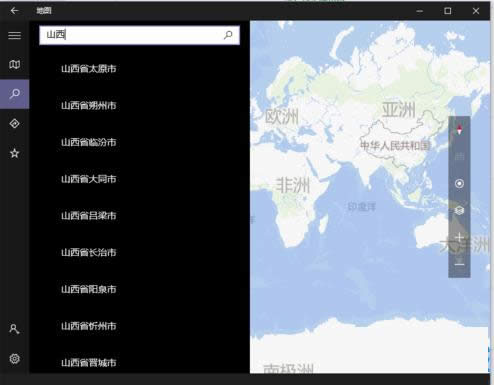This screenshot has width=494, height=385.
Task: Zoom out with the minus button
Action: point(459,265)
